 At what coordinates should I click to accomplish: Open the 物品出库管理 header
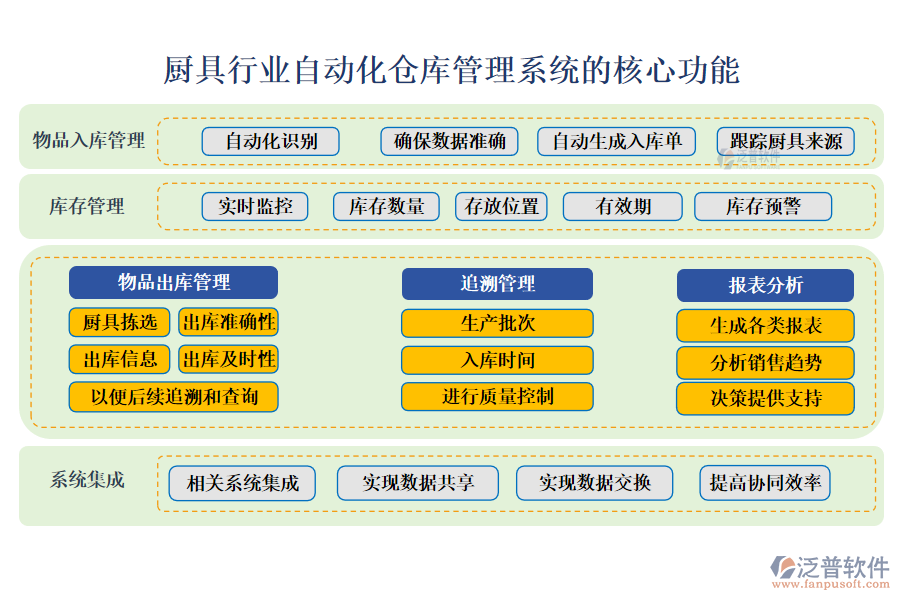[173, 282]
